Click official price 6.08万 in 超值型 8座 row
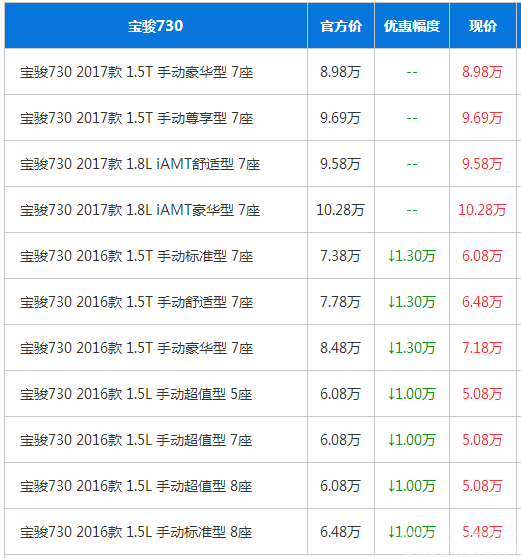Image resolution: width=521 pixels, height=558 pixels. pos(340,486)
